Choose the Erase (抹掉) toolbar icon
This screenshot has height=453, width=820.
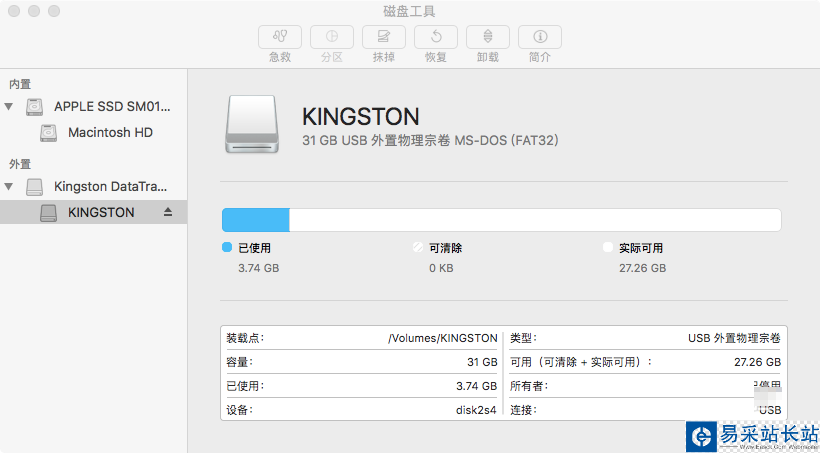coord(383,37)
